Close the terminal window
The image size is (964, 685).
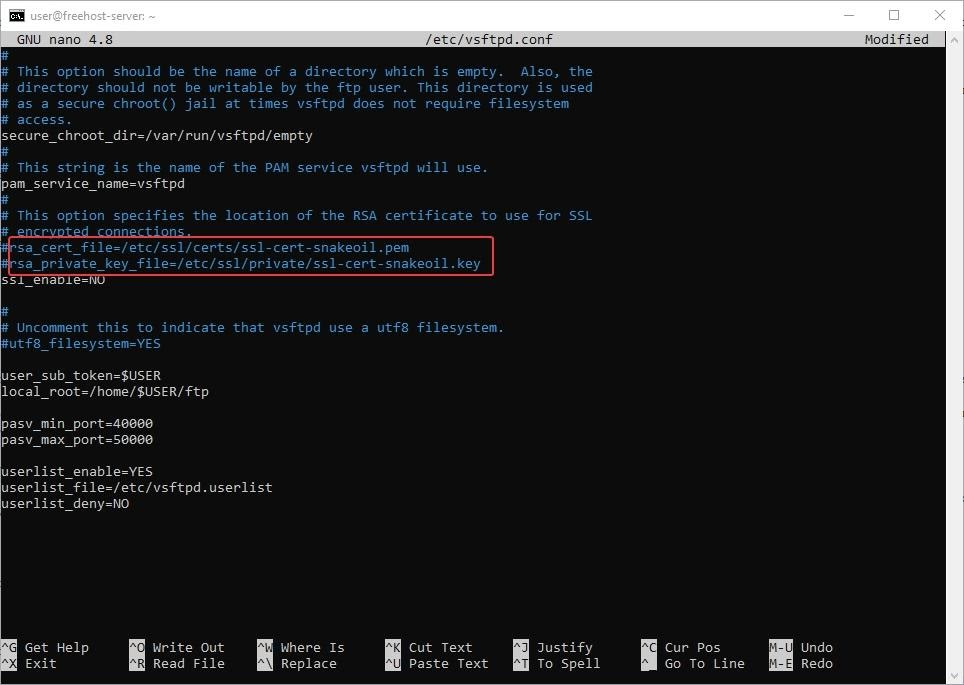[x=940, y=15]
